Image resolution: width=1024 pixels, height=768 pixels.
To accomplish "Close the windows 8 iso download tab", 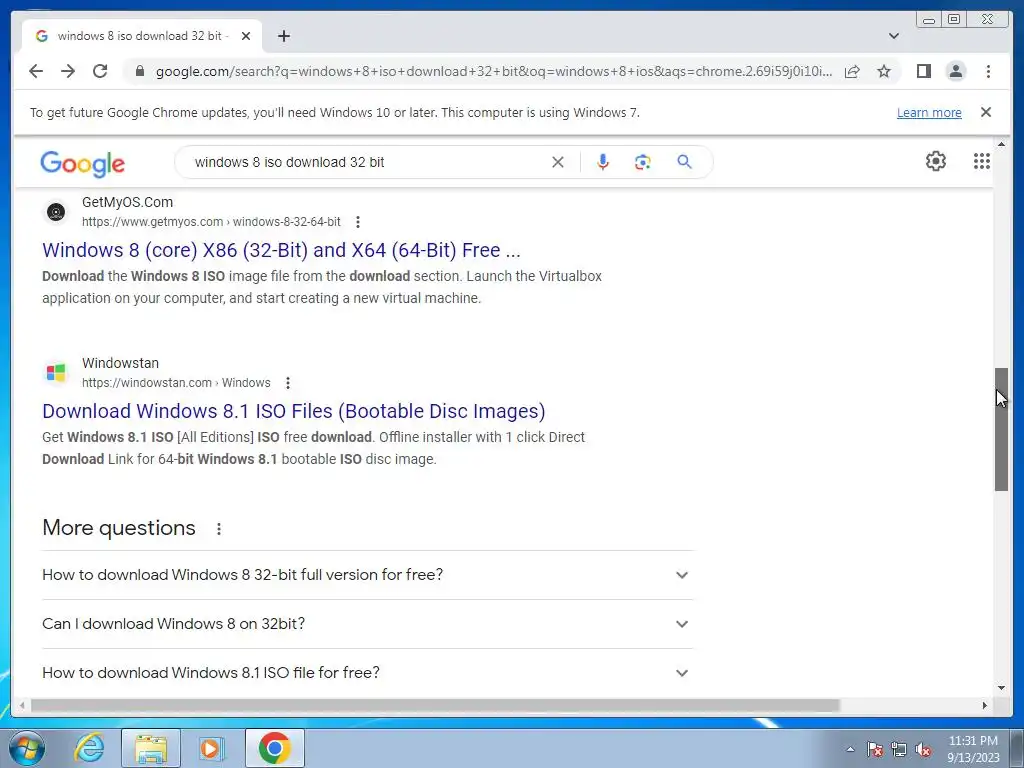I will (x=246, y=36).
